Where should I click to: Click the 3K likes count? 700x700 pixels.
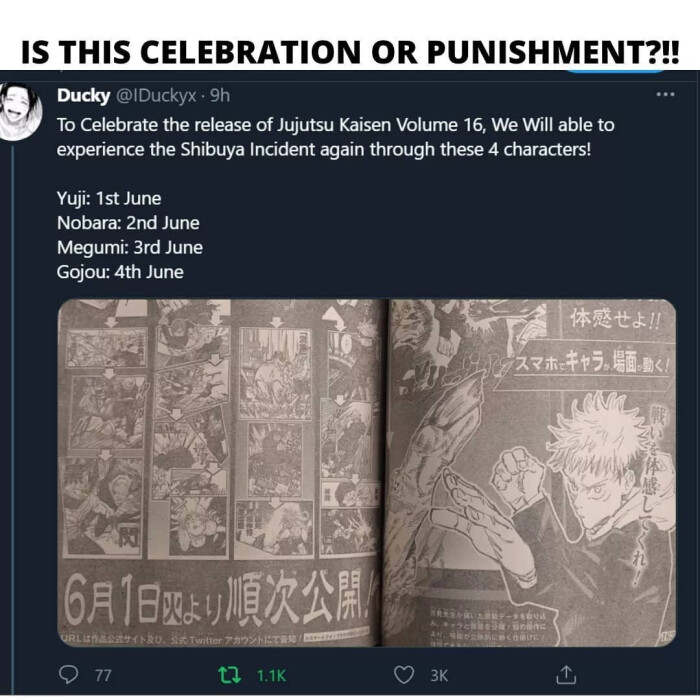pyautogui.click(x=439, y=675)
